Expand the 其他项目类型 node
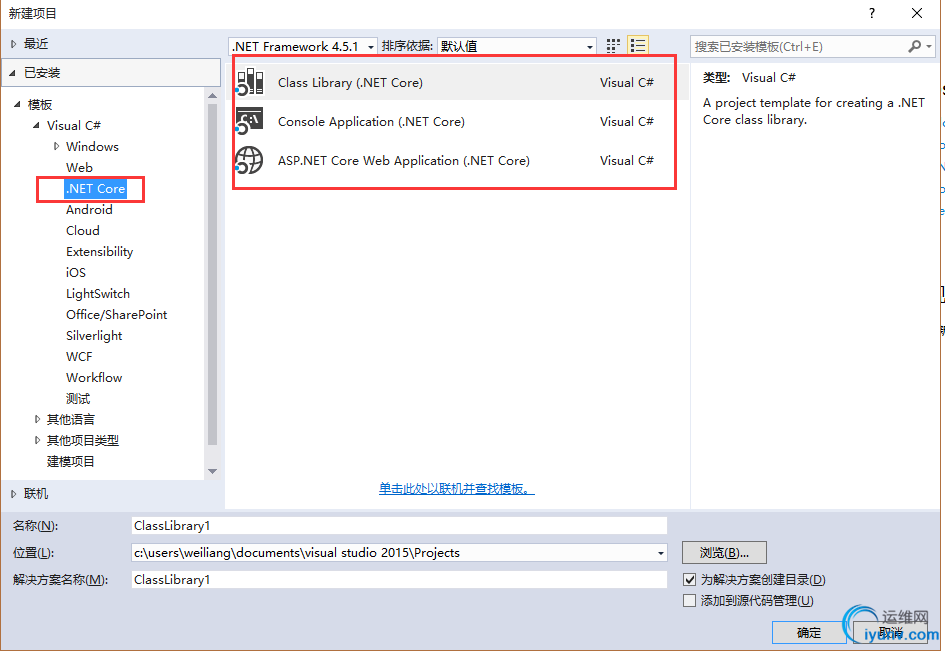The height and width of the screenshot is (651, 945). 37,441
